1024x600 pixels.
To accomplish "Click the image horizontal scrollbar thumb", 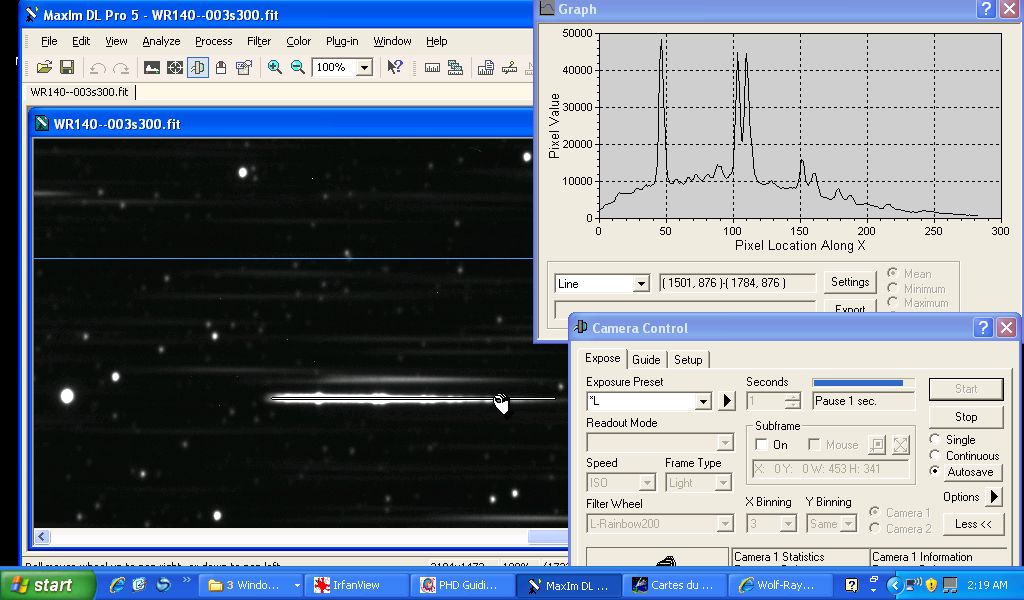I will (x=547, y=537).
